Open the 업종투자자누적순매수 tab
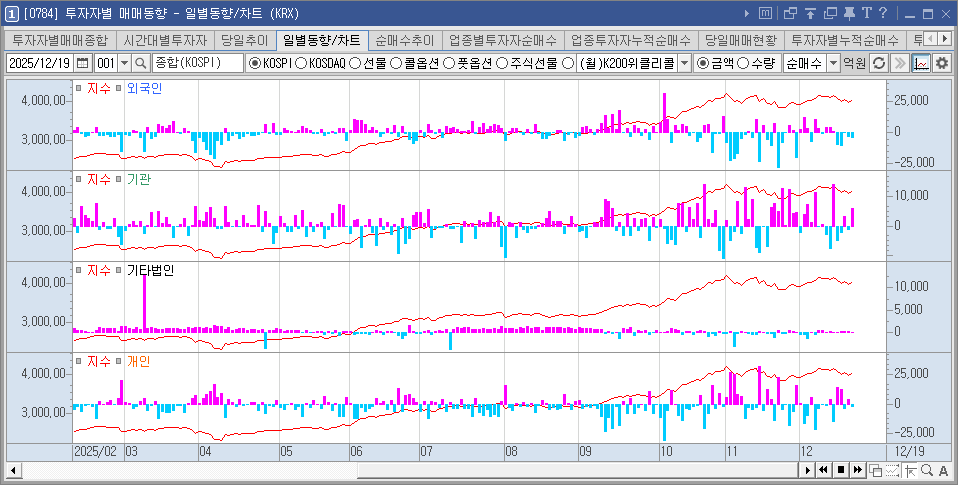958x485 pixels. click(x=631, y=40)
